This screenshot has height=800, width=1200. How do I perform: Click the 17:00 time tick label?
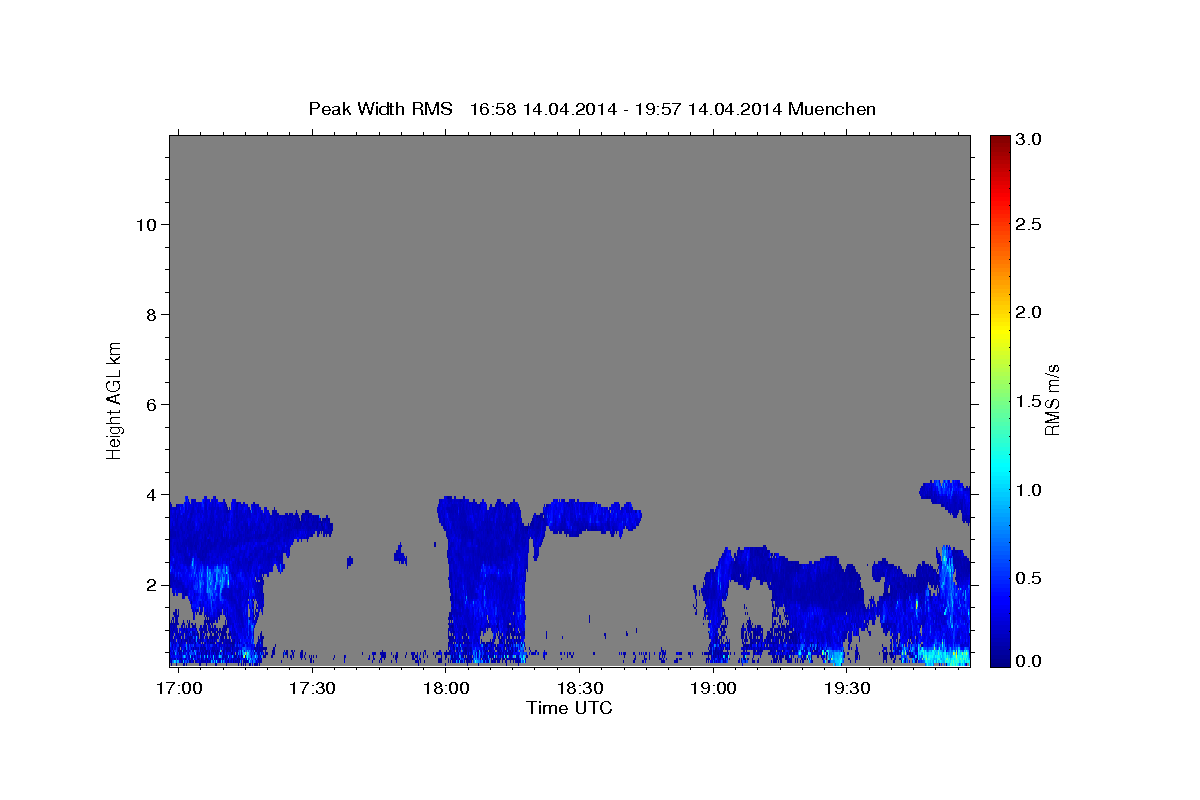[x=180, y=689]
